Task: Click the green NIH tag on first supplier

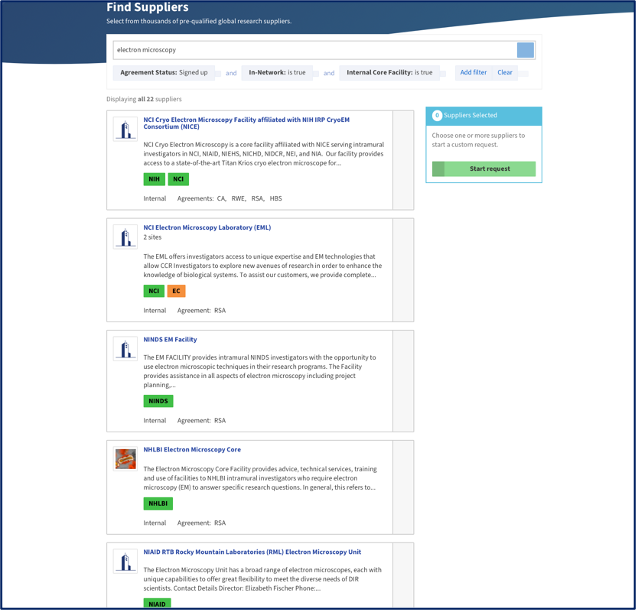Action: pyautogui.click(x=154, y=179)
